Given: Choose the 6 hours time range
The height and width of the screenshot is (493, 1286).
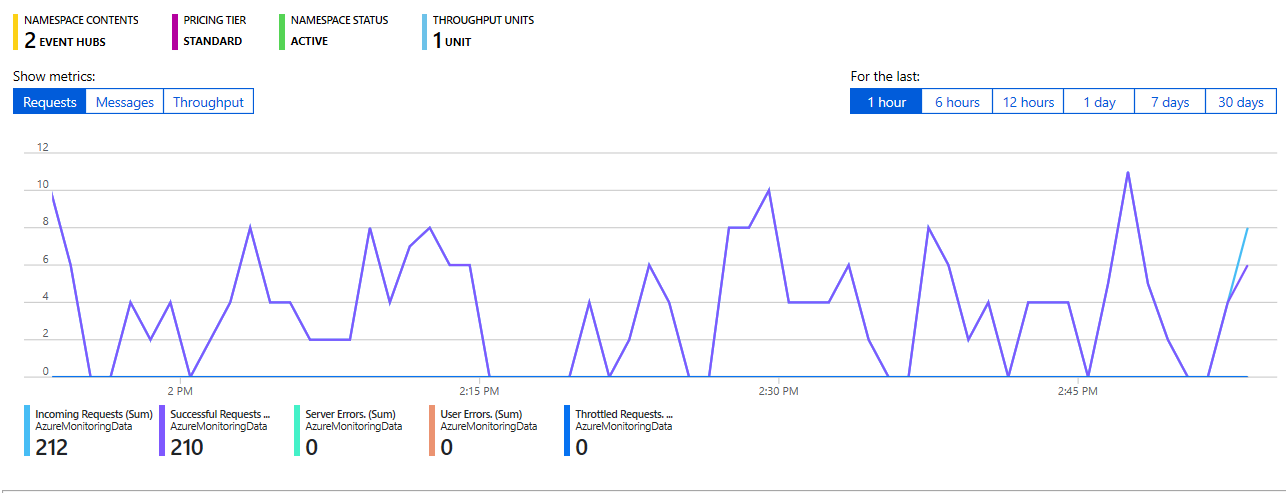Looking at the screenshot, I should coord(957,102).
